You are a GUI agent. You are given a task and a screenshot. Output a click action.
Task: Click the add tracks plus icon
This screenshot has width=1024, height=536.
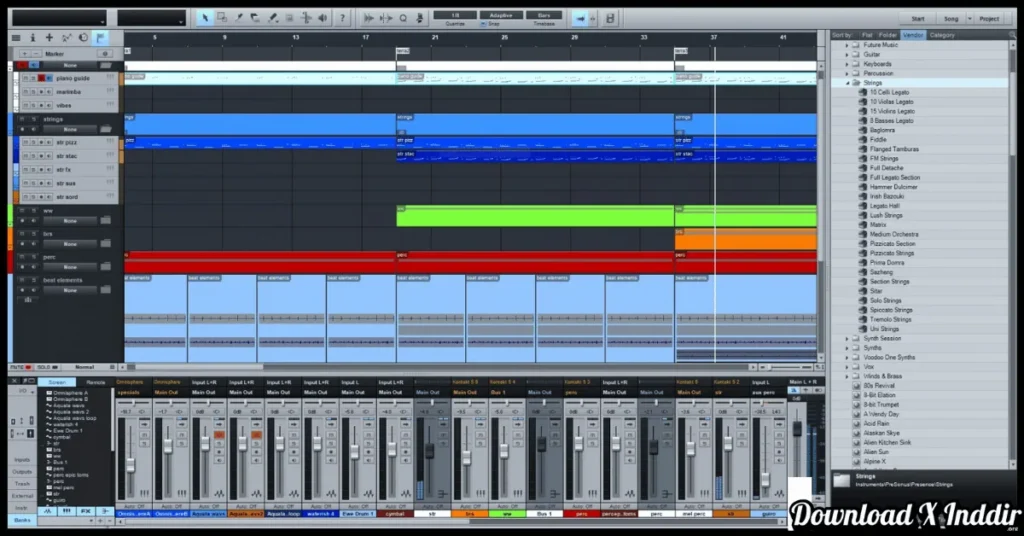click(49, 38)
